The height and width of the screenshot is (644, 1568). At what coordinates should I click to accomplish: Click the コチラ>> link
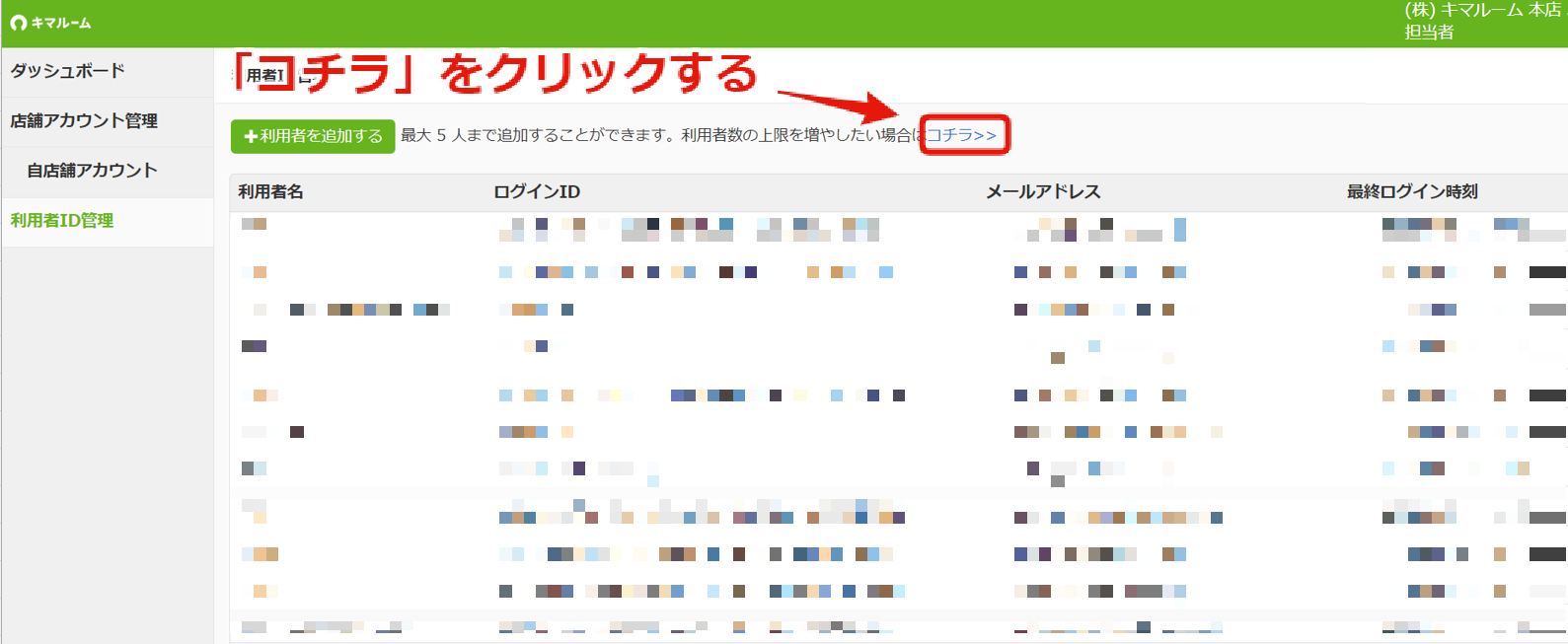coord(962,135)
